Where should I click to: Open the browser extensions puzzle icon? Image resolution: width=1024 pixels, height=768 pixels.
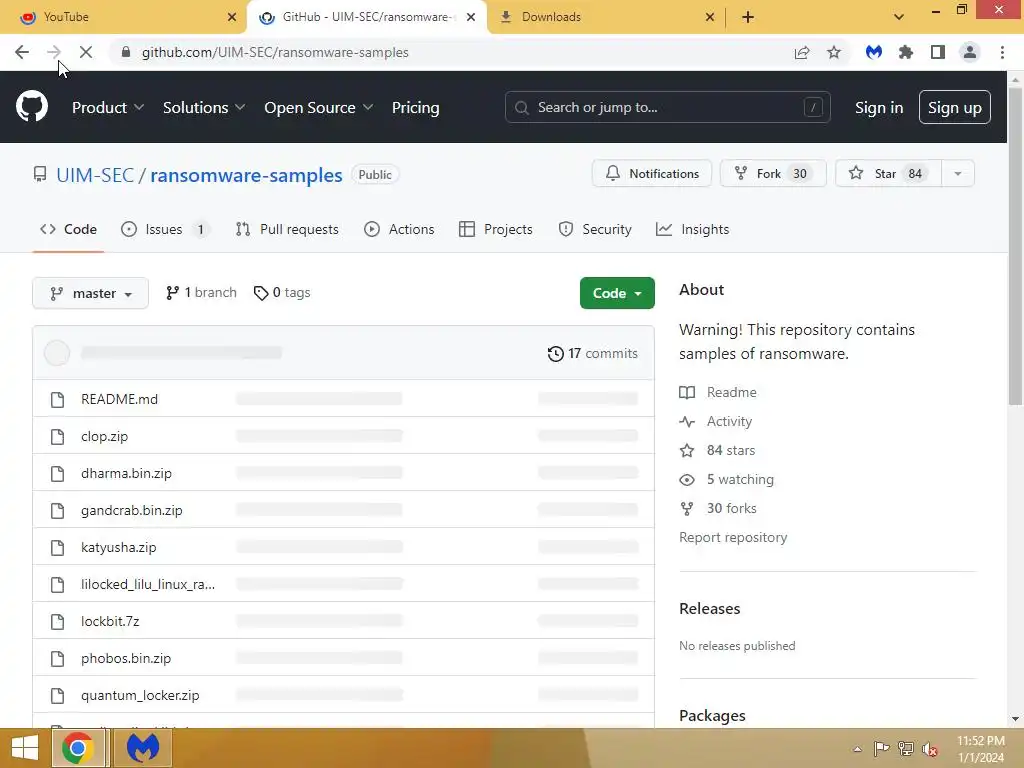[x=906, y=52]
